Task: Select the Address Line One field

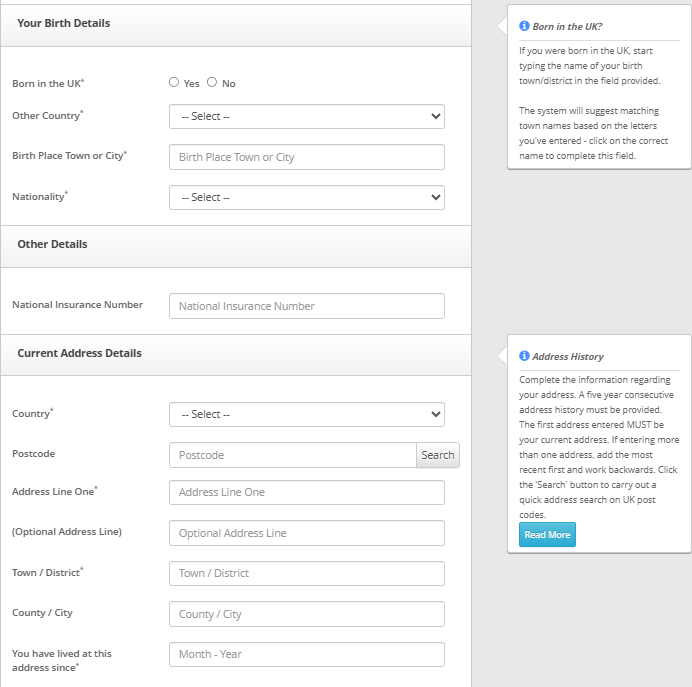Action: click(306, 492)
